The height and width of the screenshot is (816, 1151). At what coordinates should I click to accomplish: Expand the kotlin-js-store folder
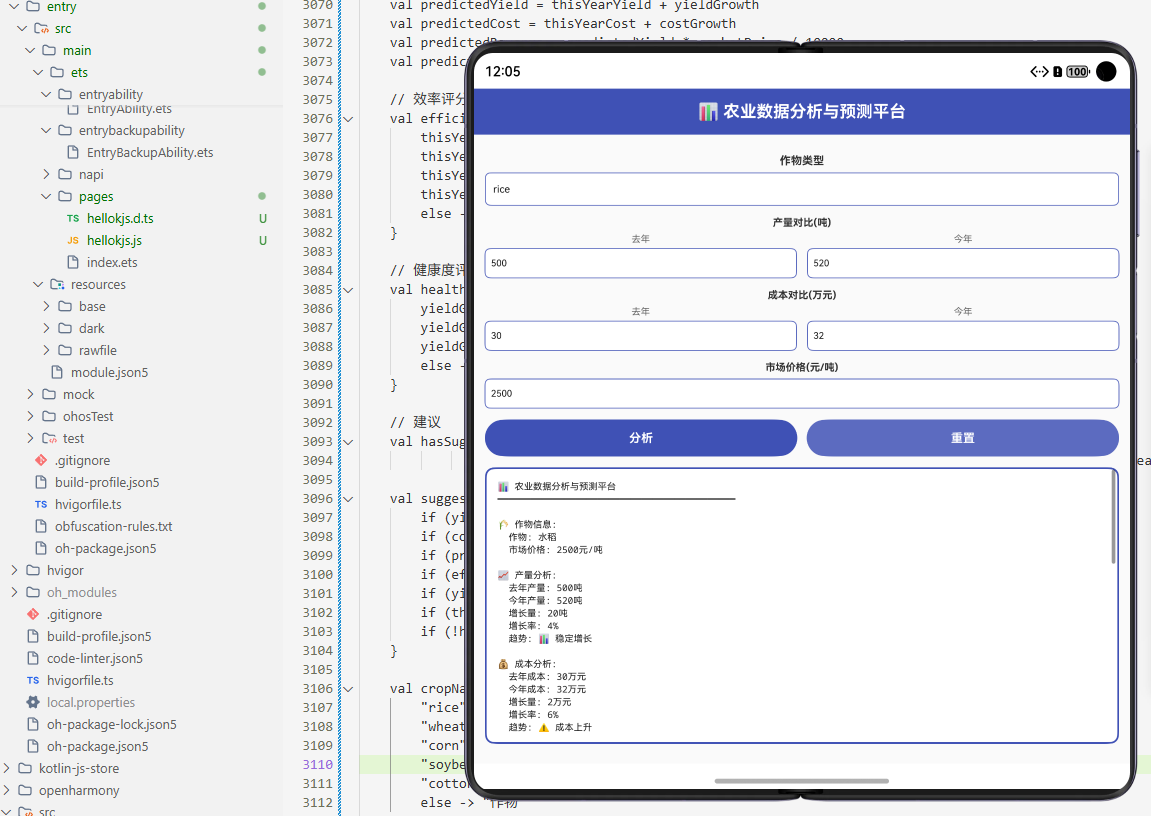(6, 769)
